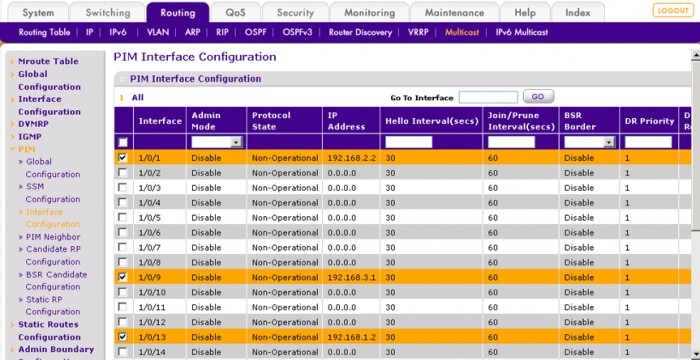This screenshot has height=360, width=700.
Task: Click the Join/Prune Interval input field
Action: click(511, 142)
